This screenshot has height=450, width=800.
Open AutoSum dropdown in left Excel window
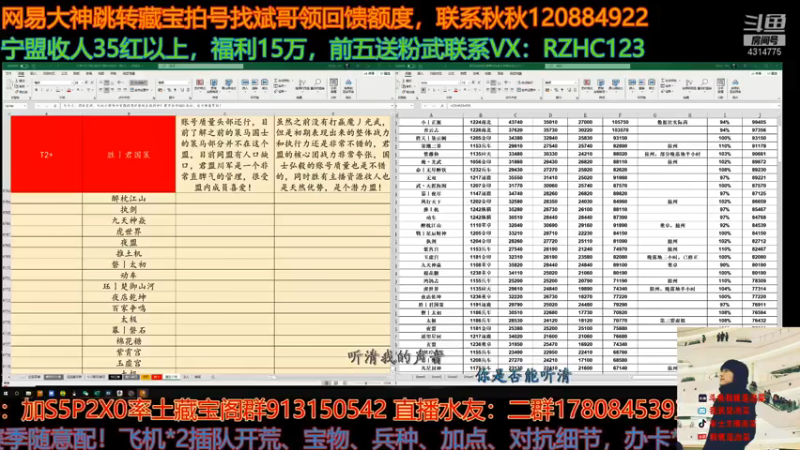(292, 81)
